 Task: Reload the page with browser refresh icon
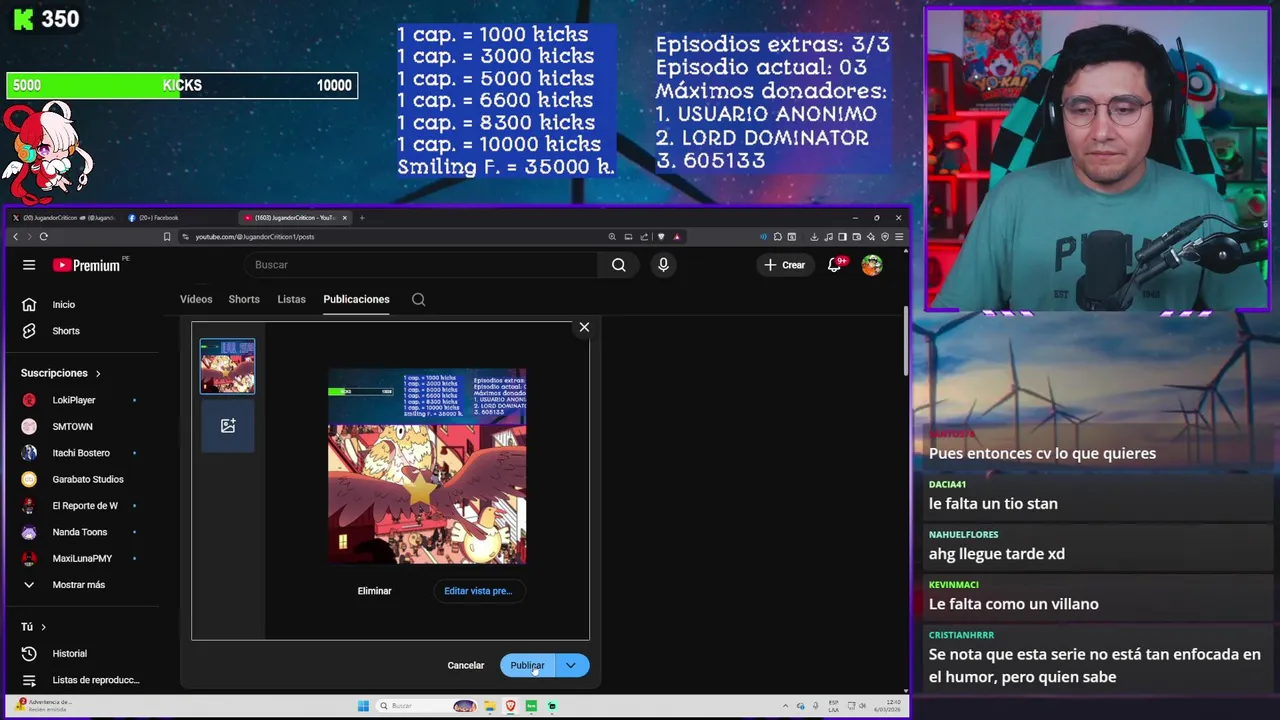(43, 237)
